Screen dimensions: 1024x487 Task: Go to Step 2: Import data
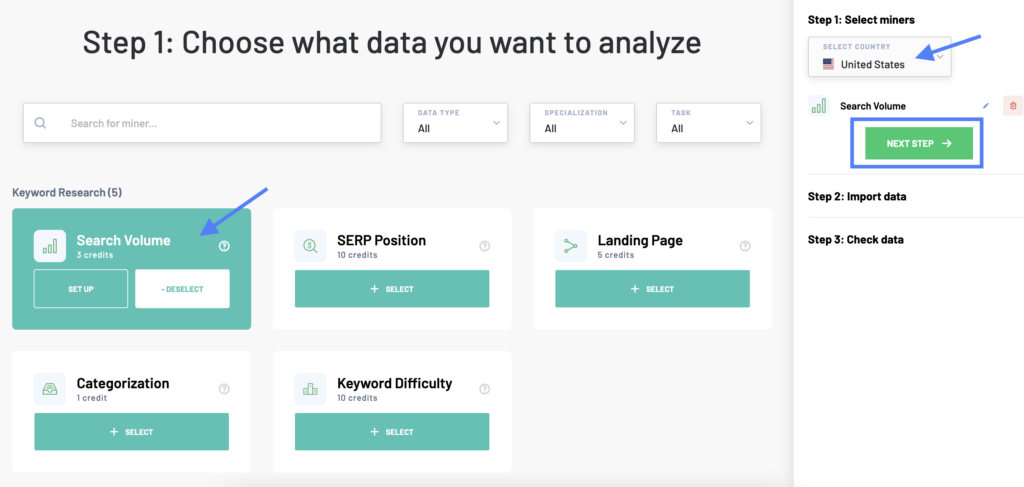(x=857, y=196)
